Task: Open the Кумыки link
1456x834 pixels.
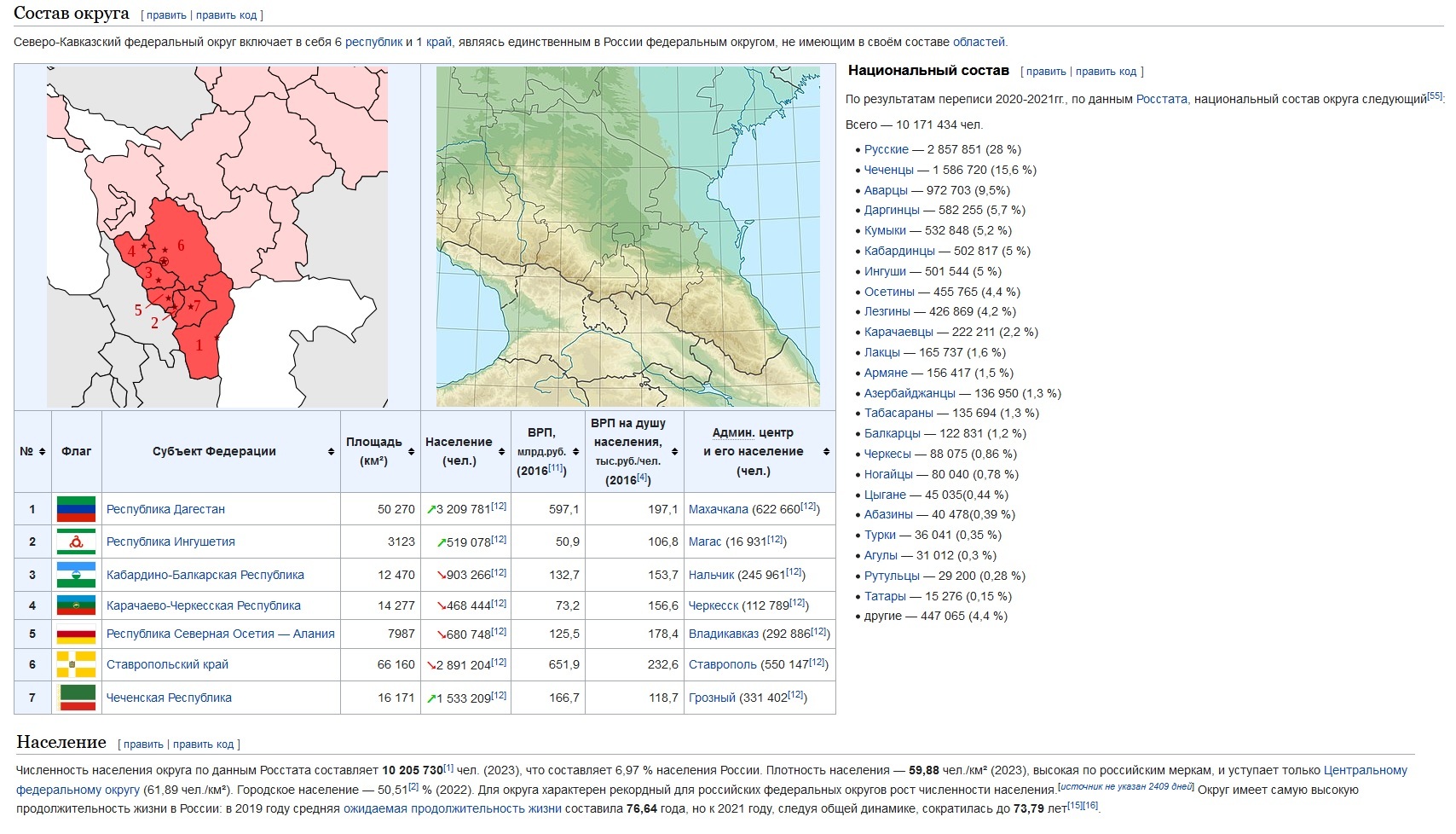Action: pos(885,230)
